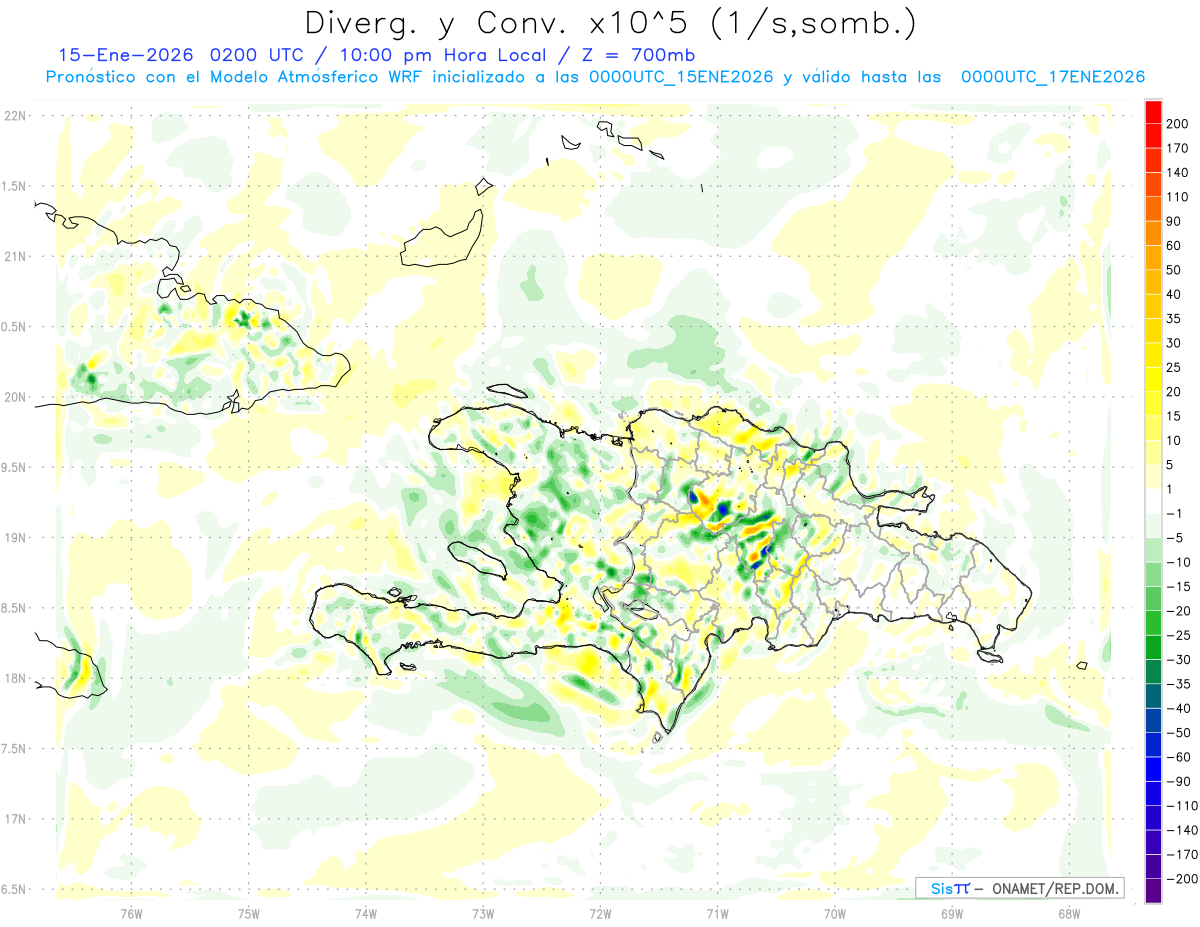Screen dimensions: 1200x927
Task: Click the '69W' longitude label
Action: click(952, 913)
